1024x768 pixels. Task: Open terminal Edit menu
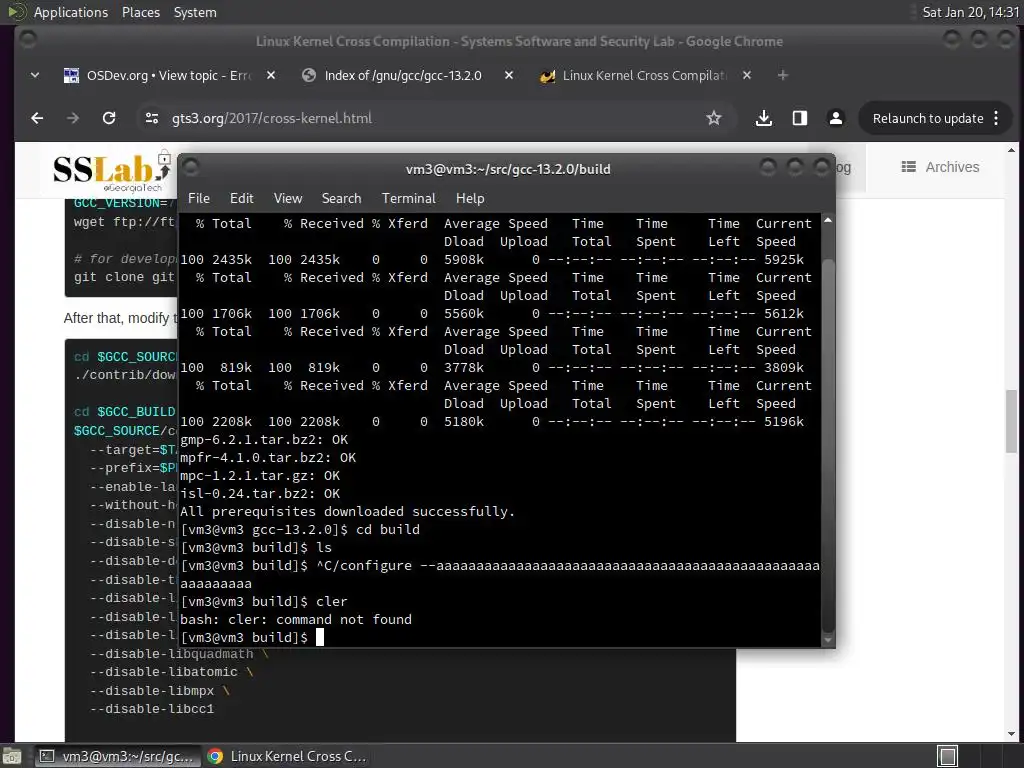[241, 199]
